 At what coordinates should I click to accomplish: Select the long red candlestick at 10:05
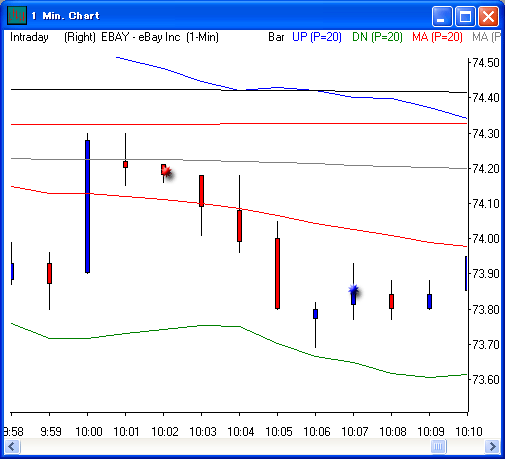click(x=277, y=273)
